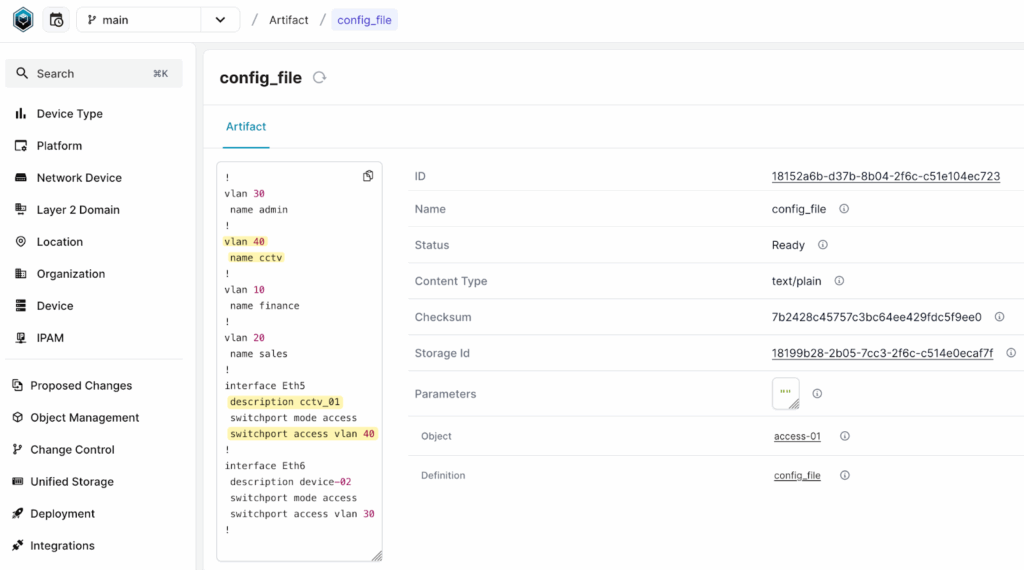Click the Device Type icon in sidebar

[x=21, y=114]
